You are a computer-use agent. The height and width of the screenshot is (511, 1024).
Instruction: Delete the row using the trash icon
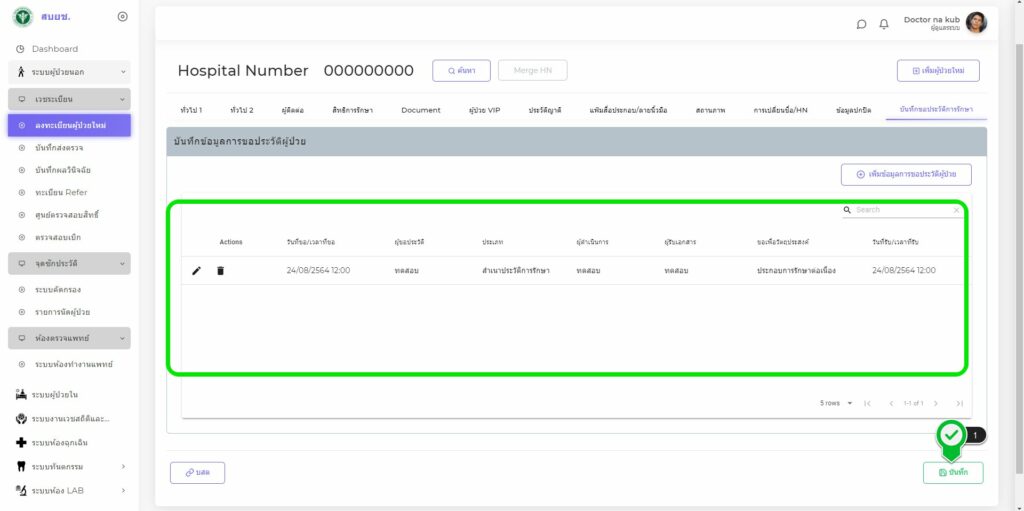(x=220, y=271)
